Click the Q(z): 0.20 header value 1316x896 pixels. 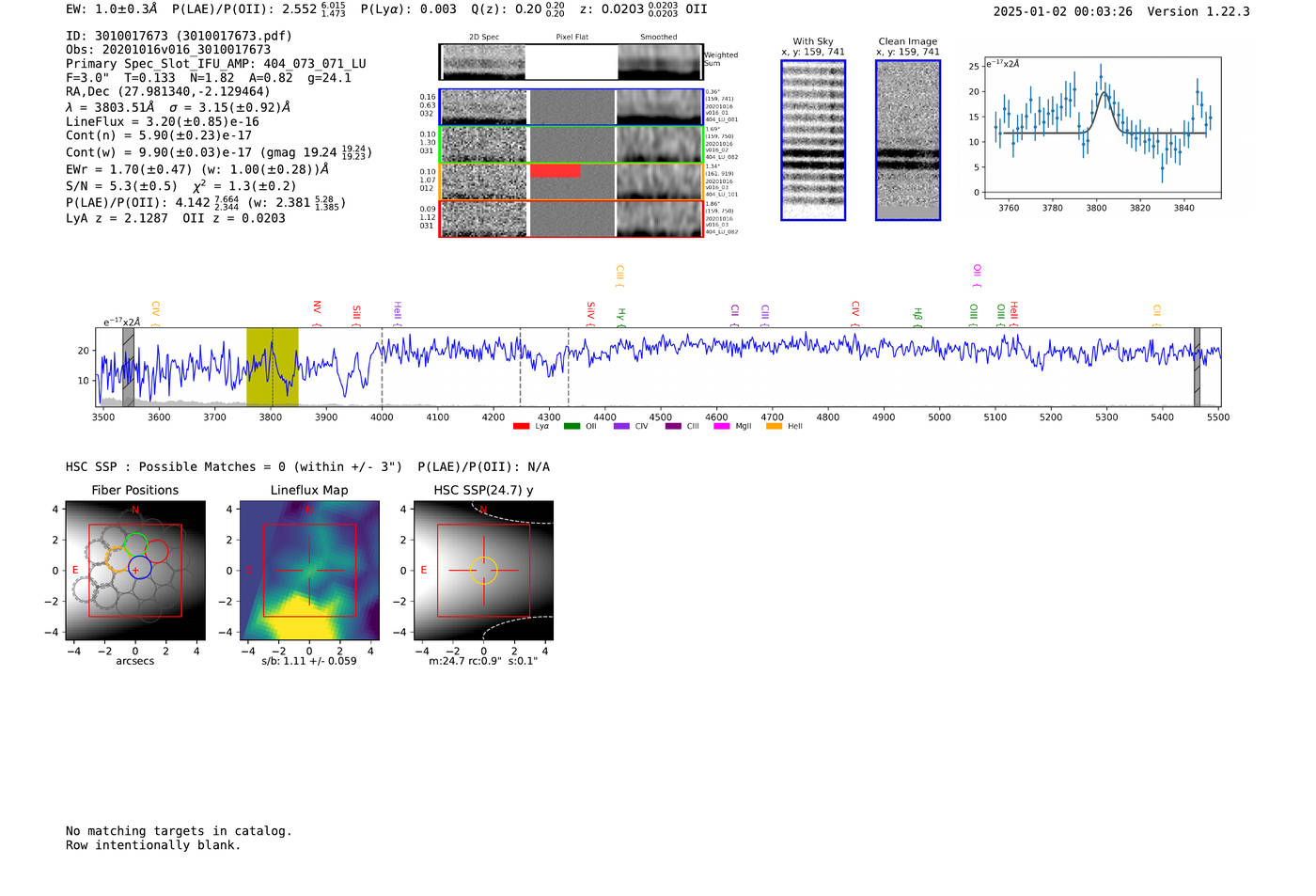pos(518,8)
